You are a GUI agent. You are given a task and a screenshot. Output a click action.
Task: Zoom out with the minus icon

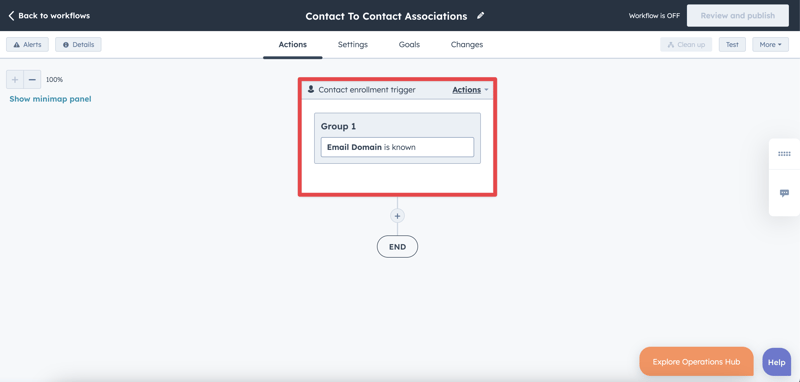(x=32, y=80)
